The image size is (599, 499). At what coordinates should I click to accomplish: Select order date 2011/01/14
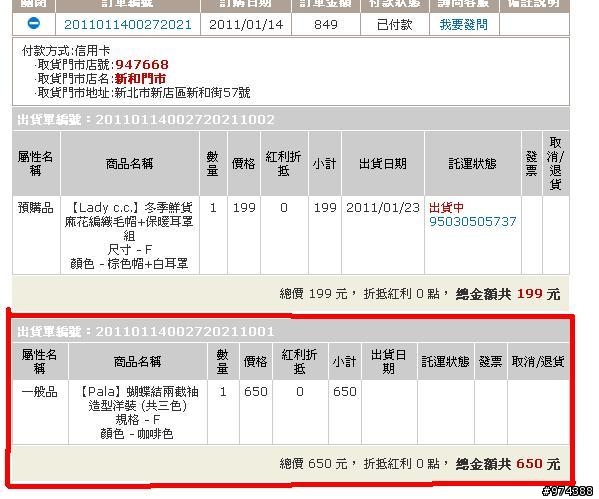246,25
